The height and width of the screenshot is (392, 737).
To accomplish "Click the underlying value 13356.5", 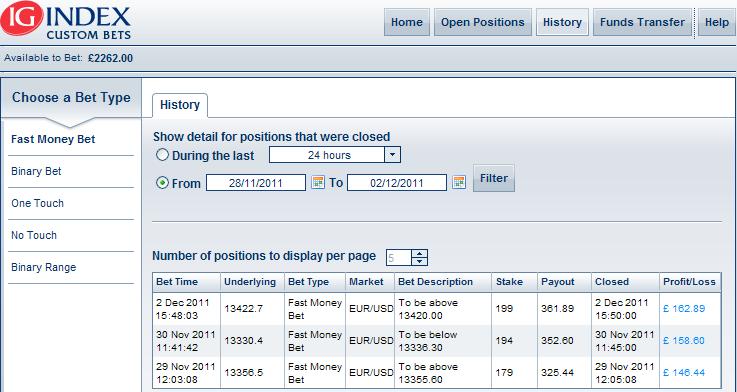I will 243,373.
